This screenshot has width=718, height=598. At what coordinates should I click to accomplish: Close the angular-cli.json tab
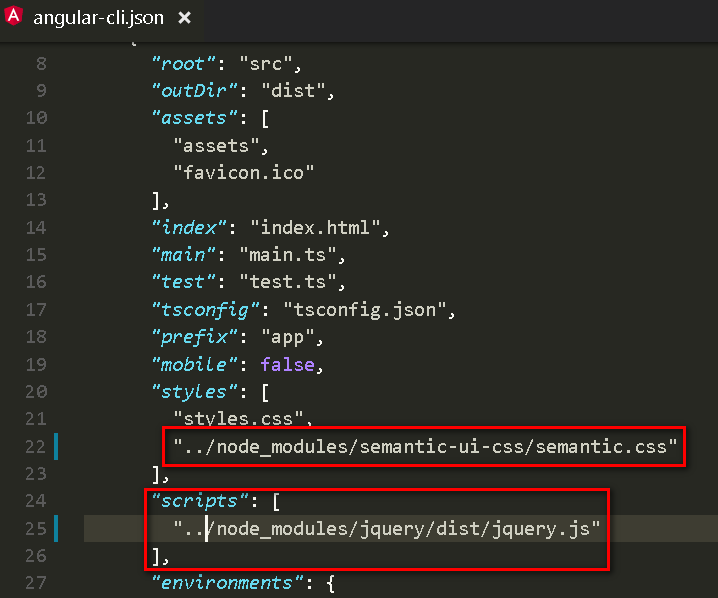pos(185,18)
